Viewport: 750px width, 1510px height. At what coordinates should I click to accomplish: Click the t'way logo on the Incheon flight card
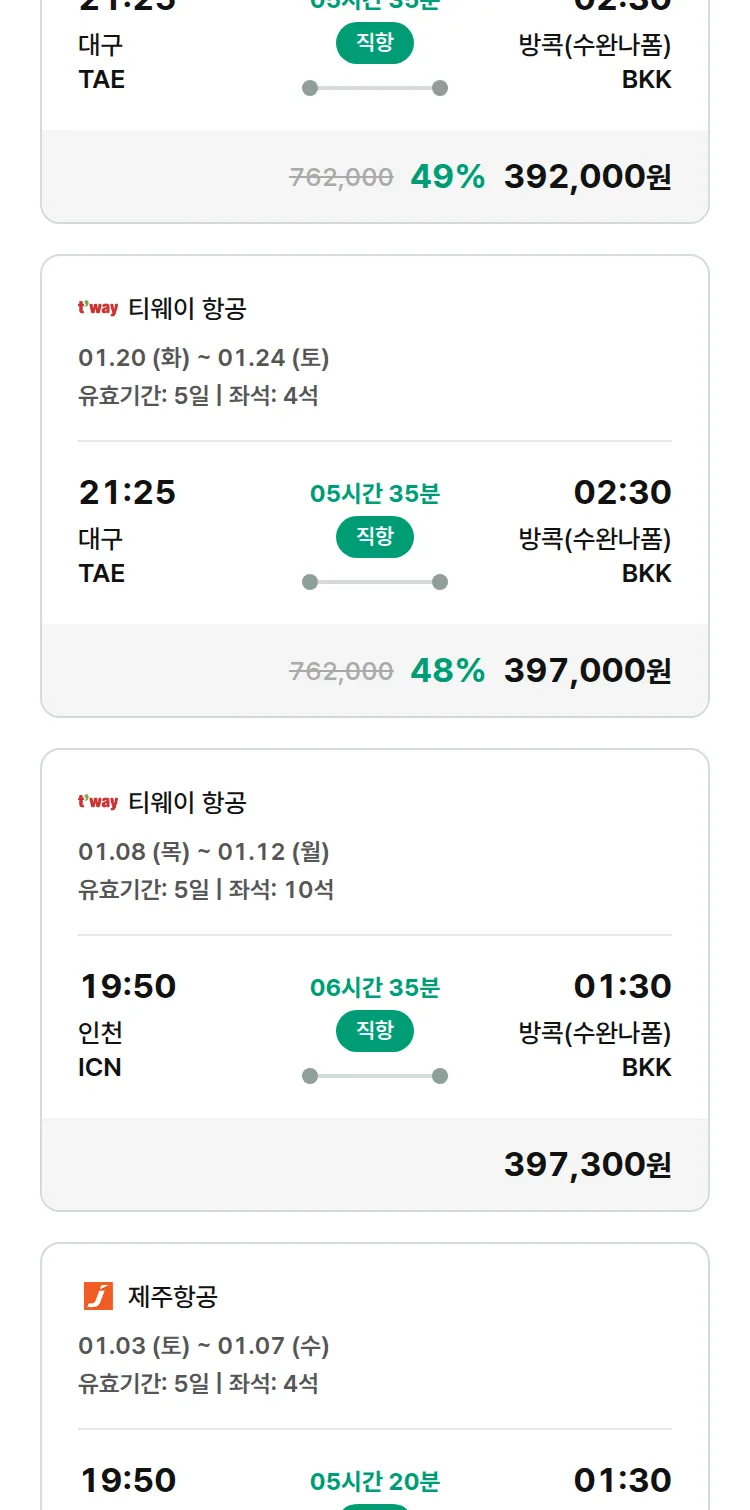click(98, 802)
